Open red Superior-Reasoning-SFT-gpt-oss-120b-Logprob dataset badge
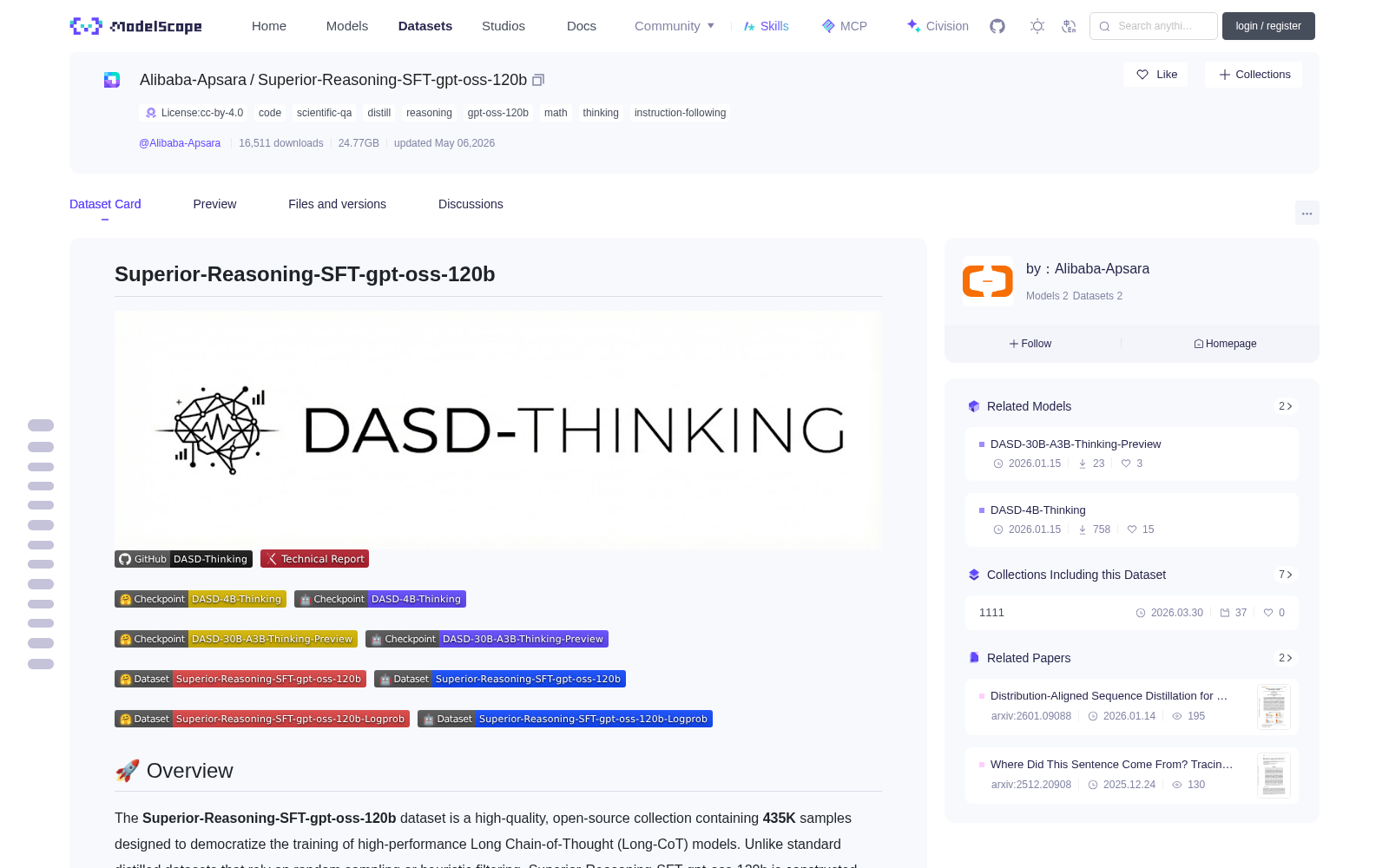The width and height of the screenshot is (1389, 868). 262,719
